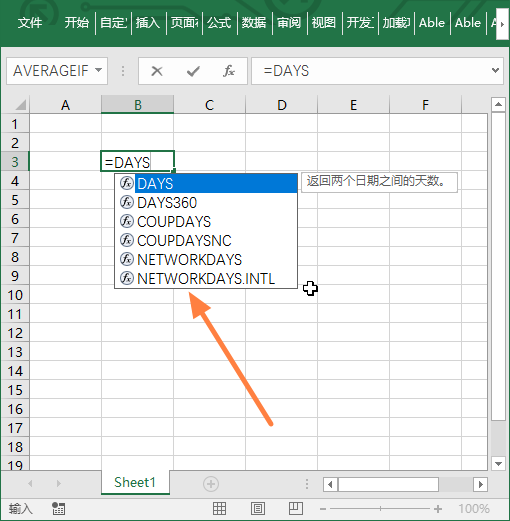Viewport: 510px width, 521px height.
Task: Open the 视图 ribbon tab
Action: 324,23
